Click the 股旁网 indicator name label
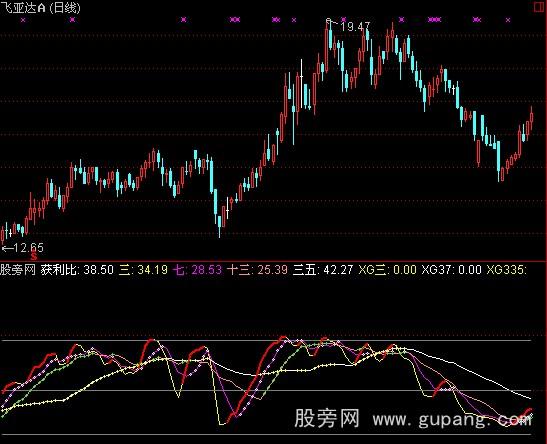Image resolution: width=547 pixels, height=444 pixels. (x=18, y=270)
